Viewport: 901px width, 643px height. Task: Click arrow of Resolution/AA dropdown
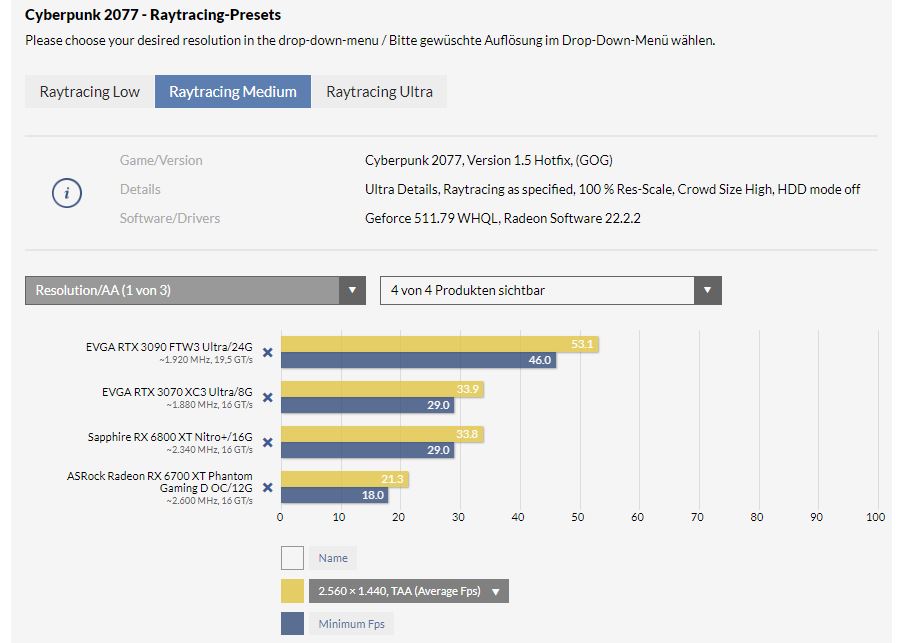tap(352, 290)
